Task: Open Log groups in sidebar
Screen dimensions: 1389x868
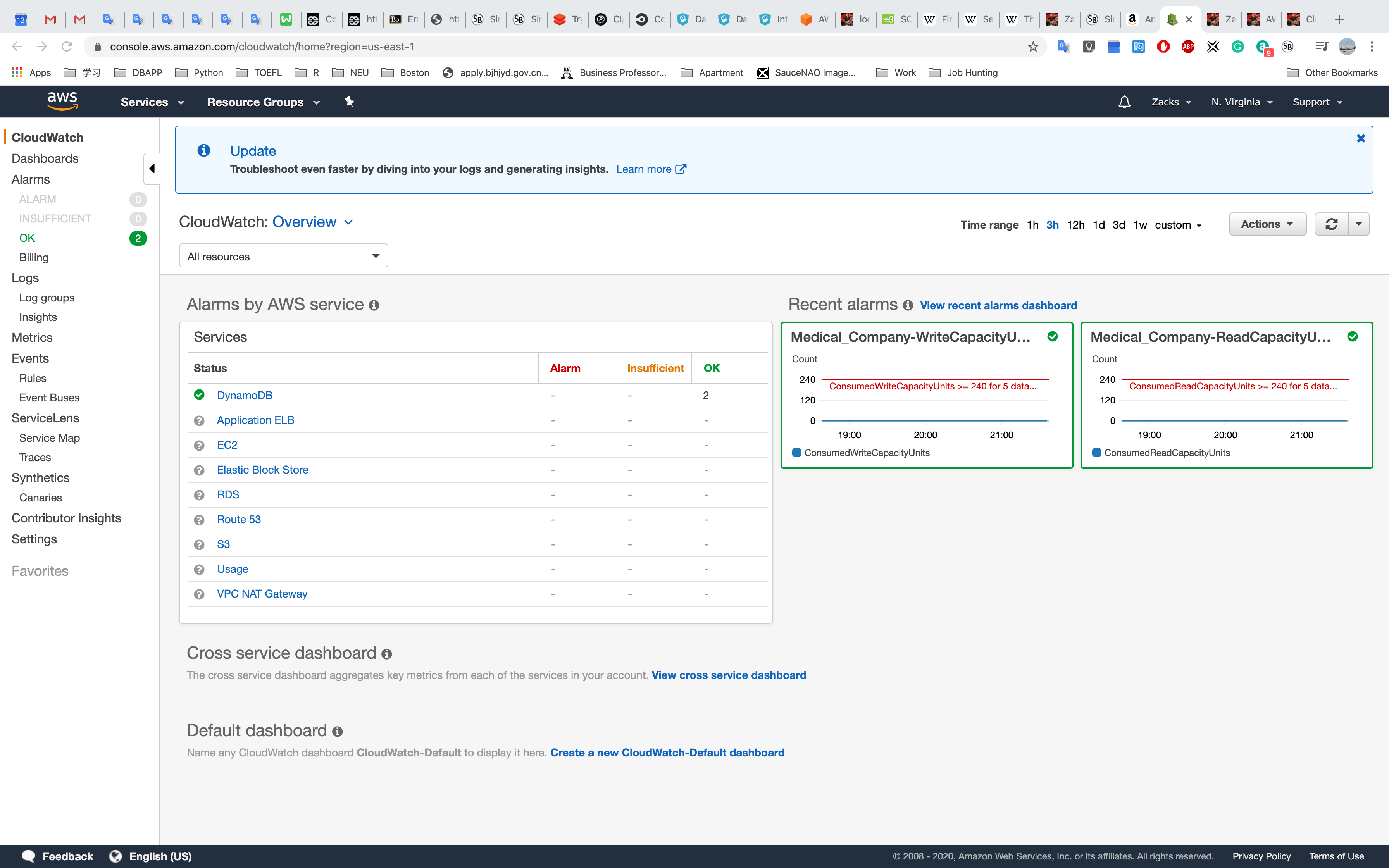Action: pos(47,298)
